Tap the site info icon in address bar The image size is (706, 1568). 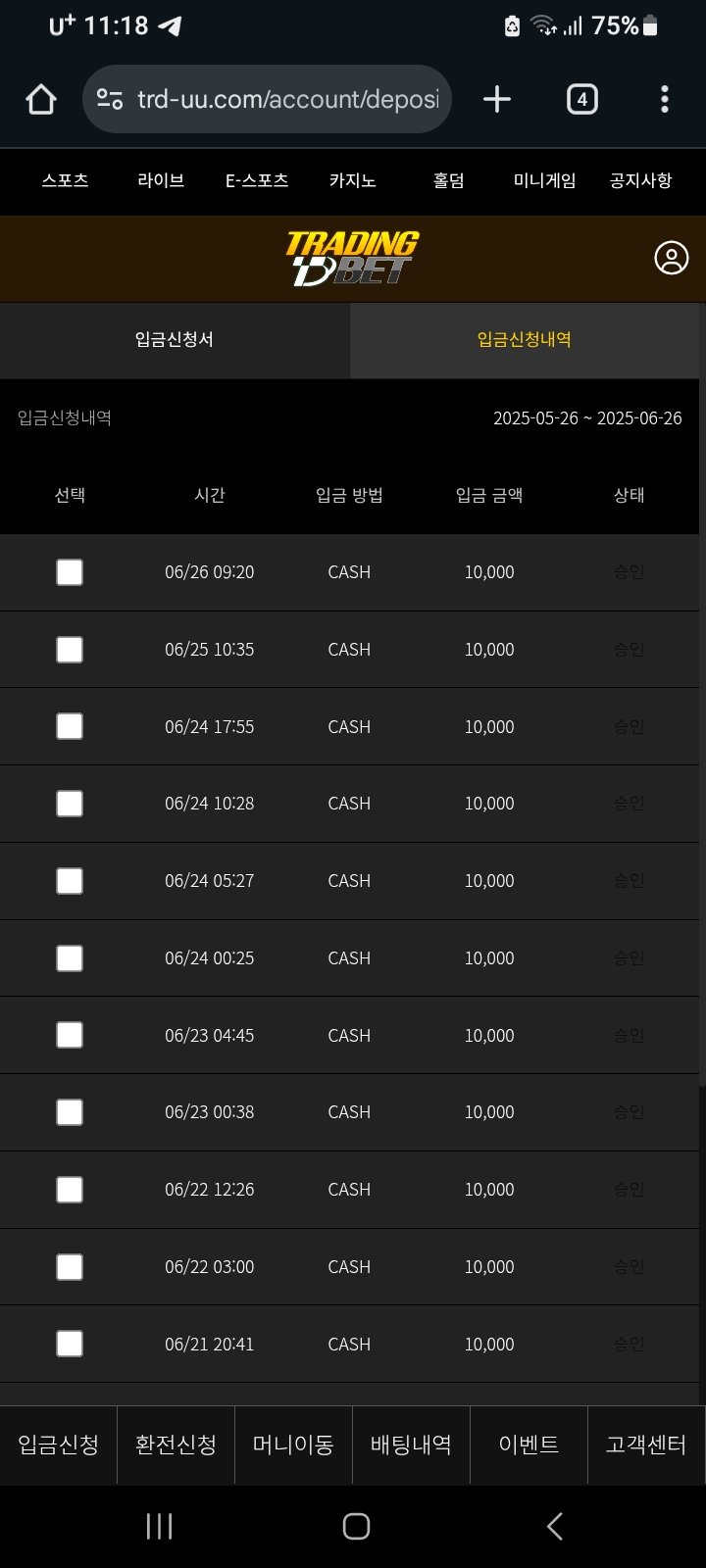pyautogui.click(x=110, y=99)
